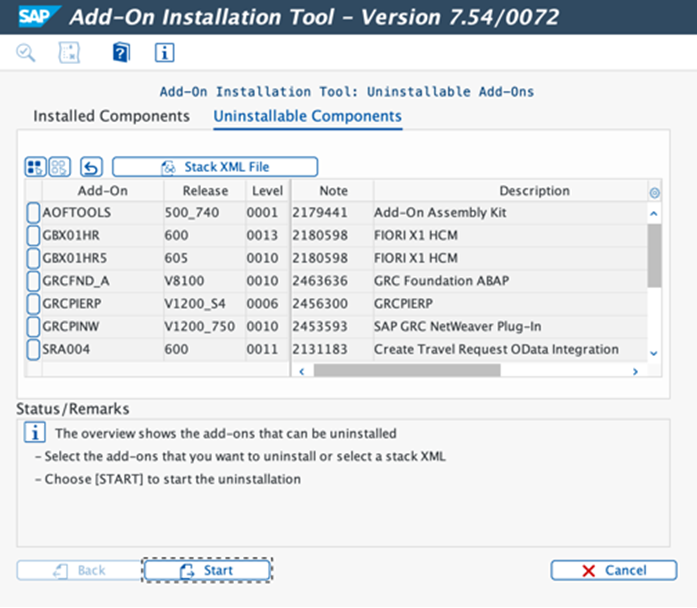This screenshot has width=697, height=608.
Task: Select the Uninstallable Components tab
Action: coord(308,116)
